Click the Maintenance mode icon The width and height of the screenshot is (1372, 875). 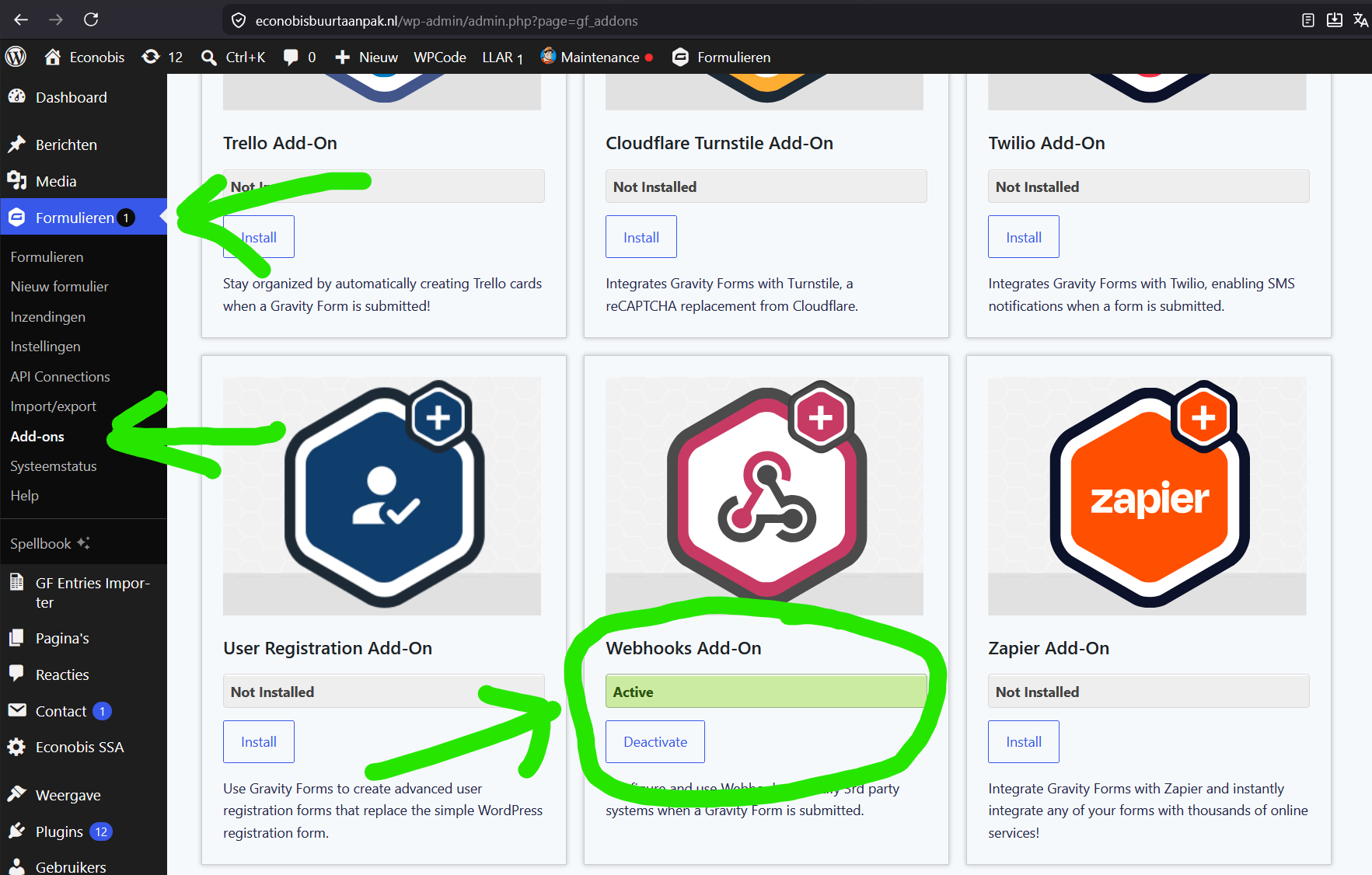click(548, 56)
